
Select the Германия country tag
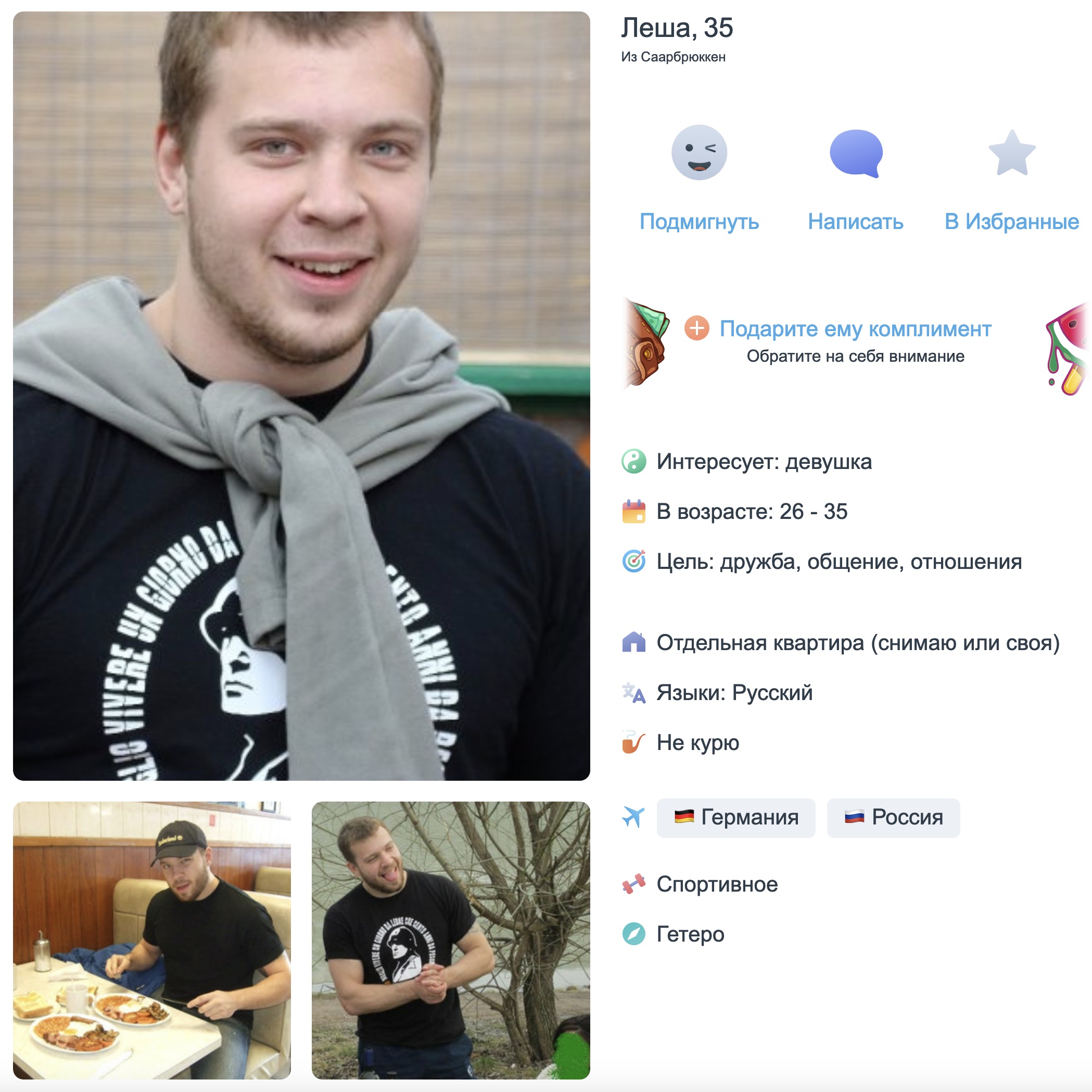coord(736,818)
